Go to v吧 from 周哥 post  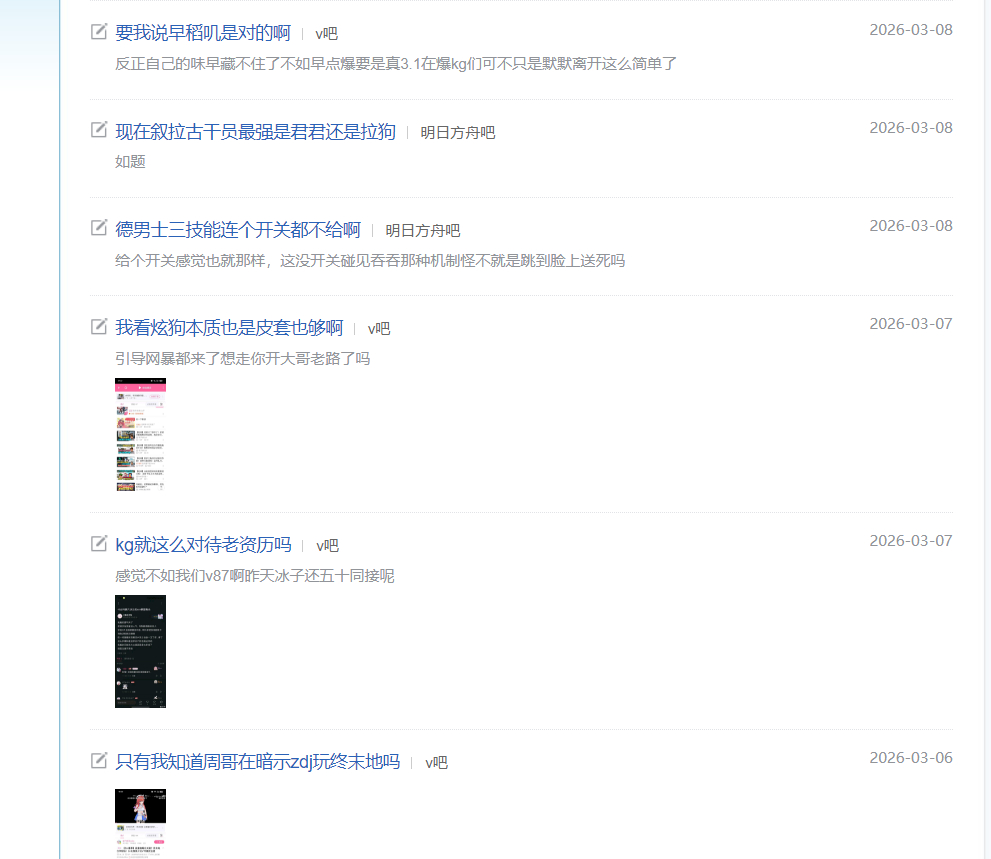pyautogui.click(x=436, y=763)
